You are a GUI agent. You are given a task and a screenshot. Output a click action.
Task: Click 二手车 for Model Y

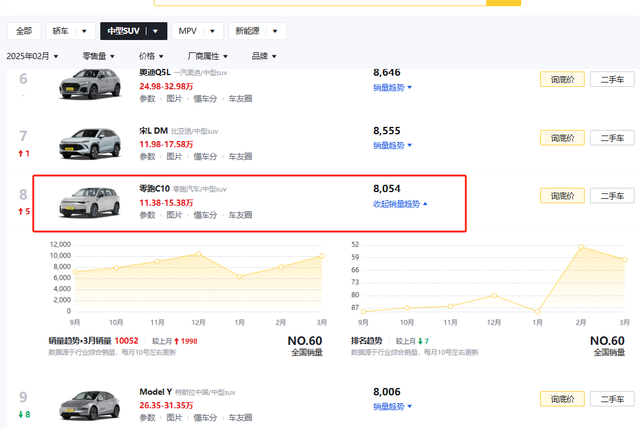tap(612, 399)
